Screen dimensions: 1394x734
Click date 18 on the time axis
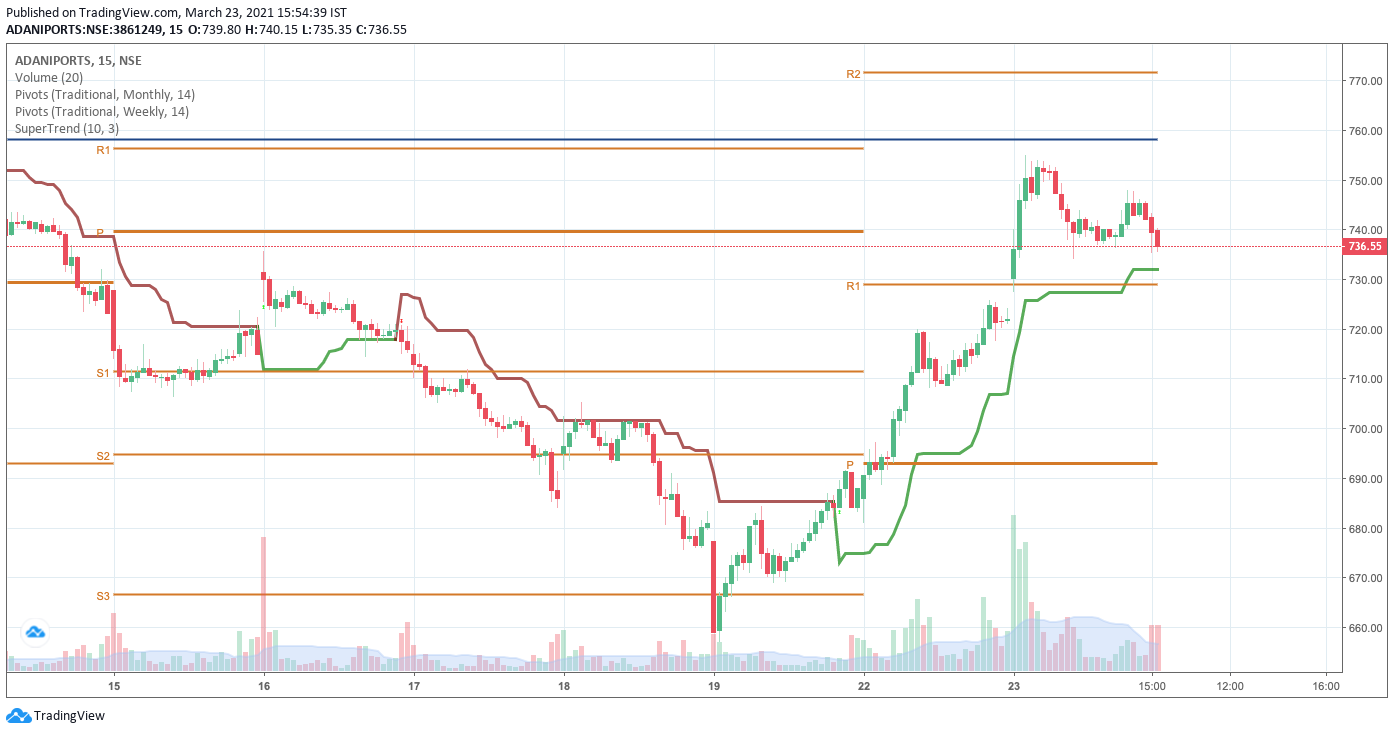[x=564, y=686]
